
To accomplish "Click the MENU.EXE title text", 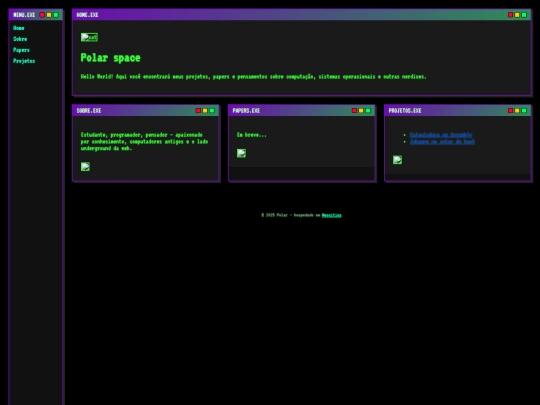I will (x=24, y=15).
